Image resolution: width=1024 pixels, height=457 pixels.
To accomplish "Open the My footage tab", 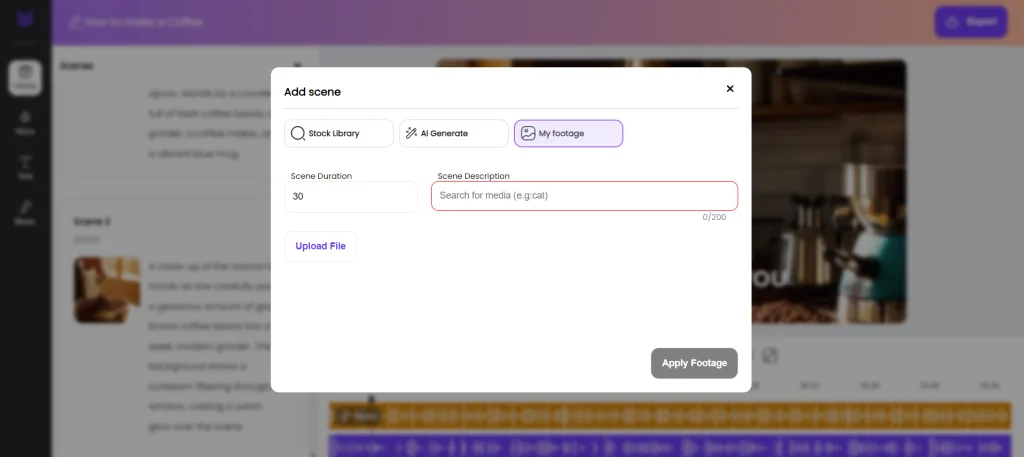I will tap(568, 133).
